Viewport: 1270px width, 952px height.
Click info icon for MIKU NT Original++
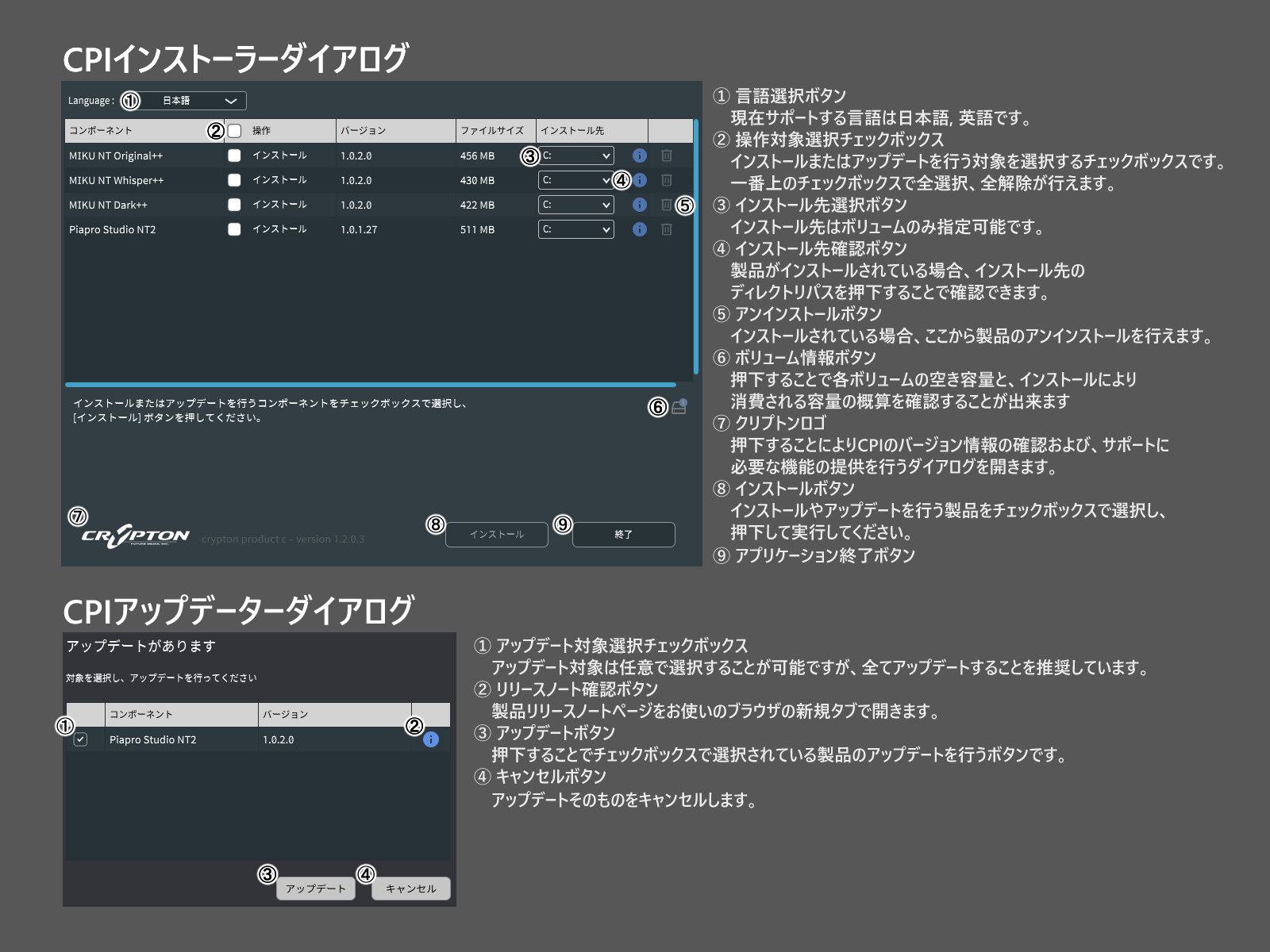pos(639,155)
